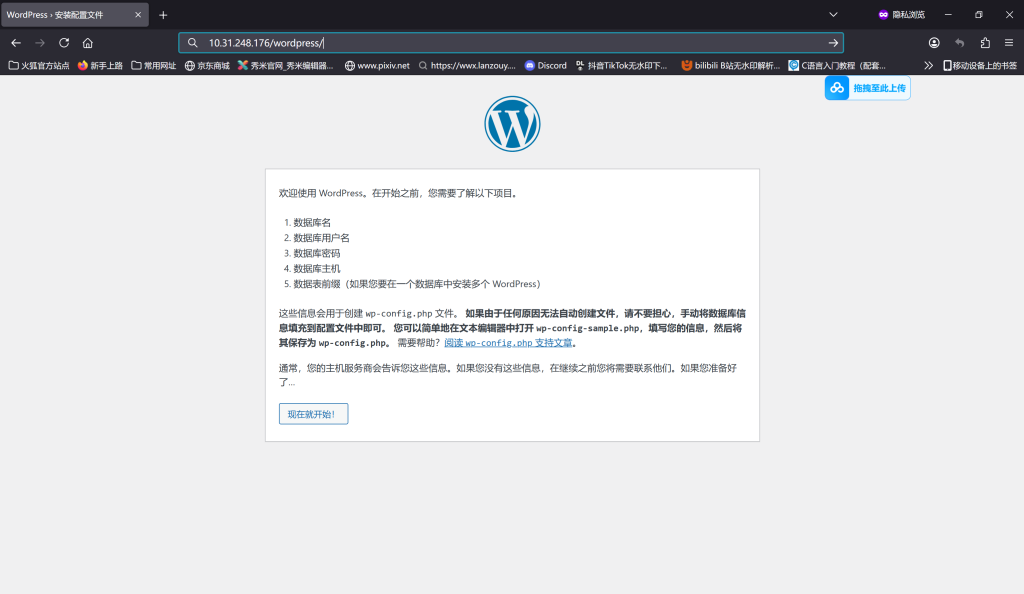Open the 常用网址 bookmark folder
This screenshot has height=594, width=1024.
coord(153,65)
